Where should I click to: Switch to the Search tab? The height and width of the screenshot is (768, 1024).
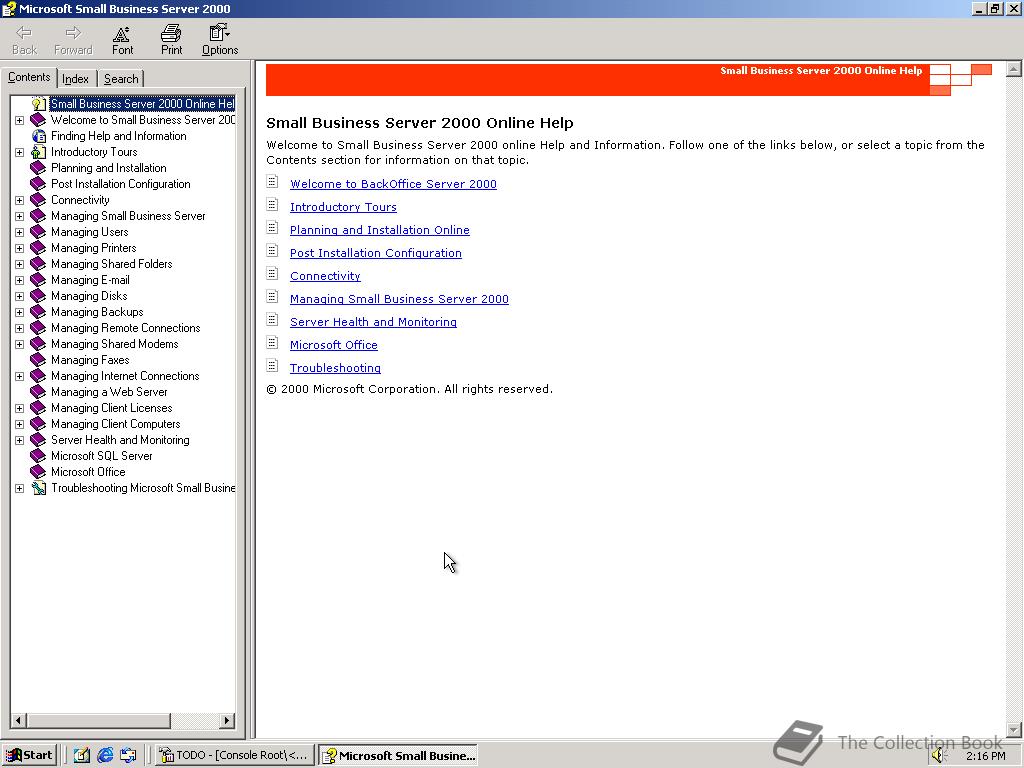coord(121,79)
